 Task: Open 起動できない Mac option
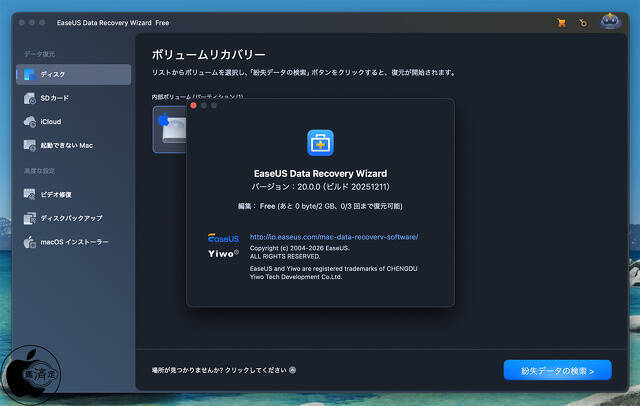coord(73,145)
